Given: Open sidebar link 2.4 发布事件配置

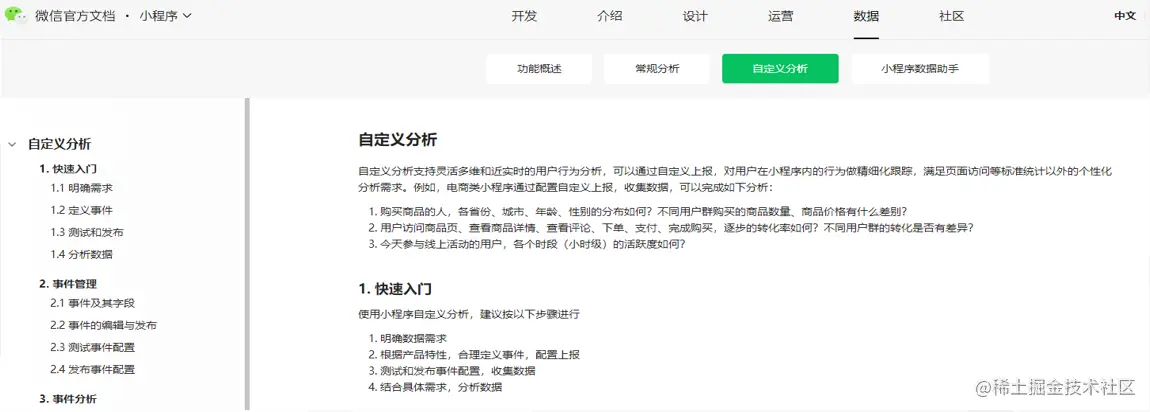Looking at the screenshot, I should pos(92,369).
